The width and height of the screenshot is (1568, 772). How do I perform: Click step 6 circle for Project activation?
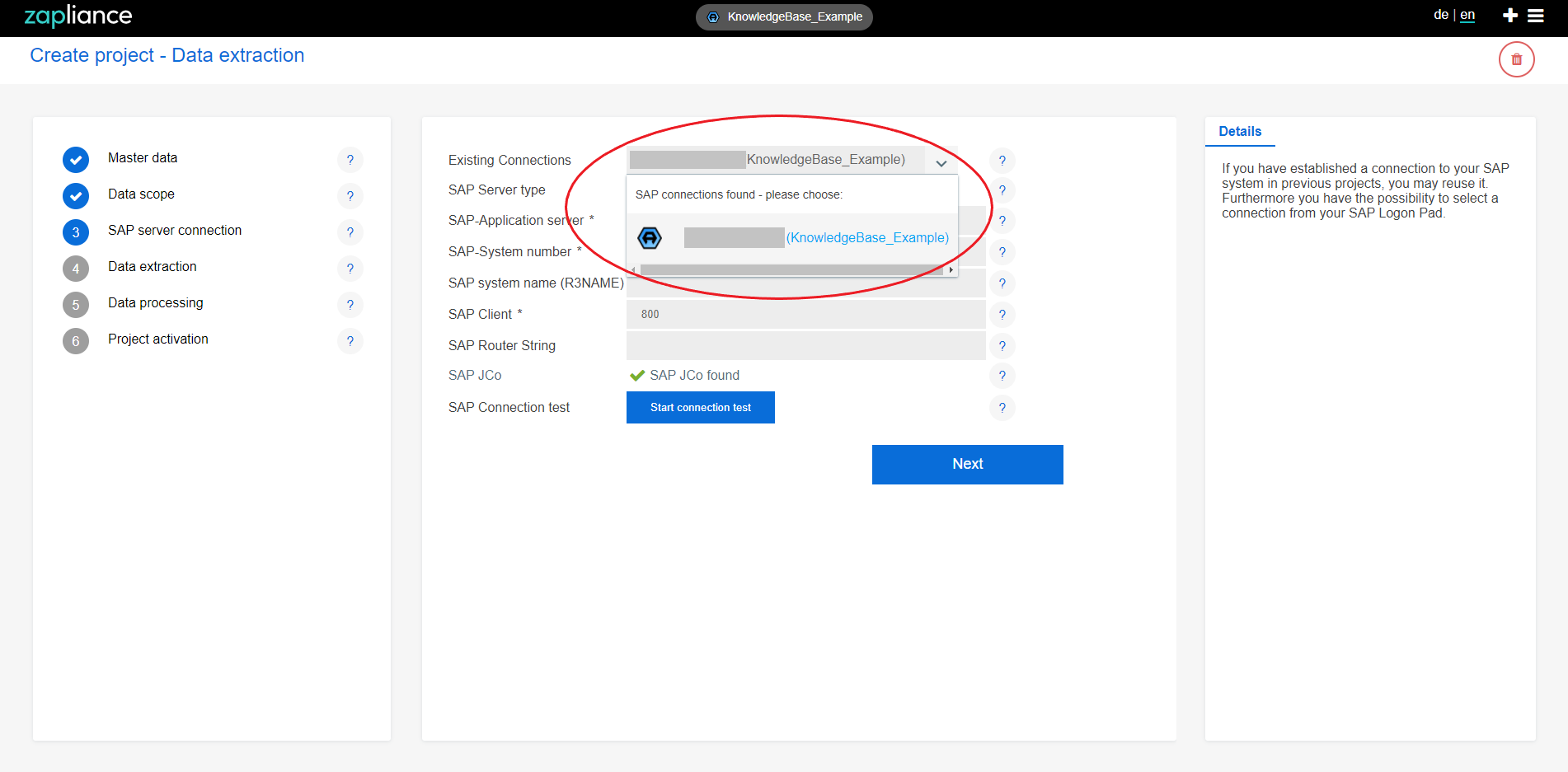point(76,341)
